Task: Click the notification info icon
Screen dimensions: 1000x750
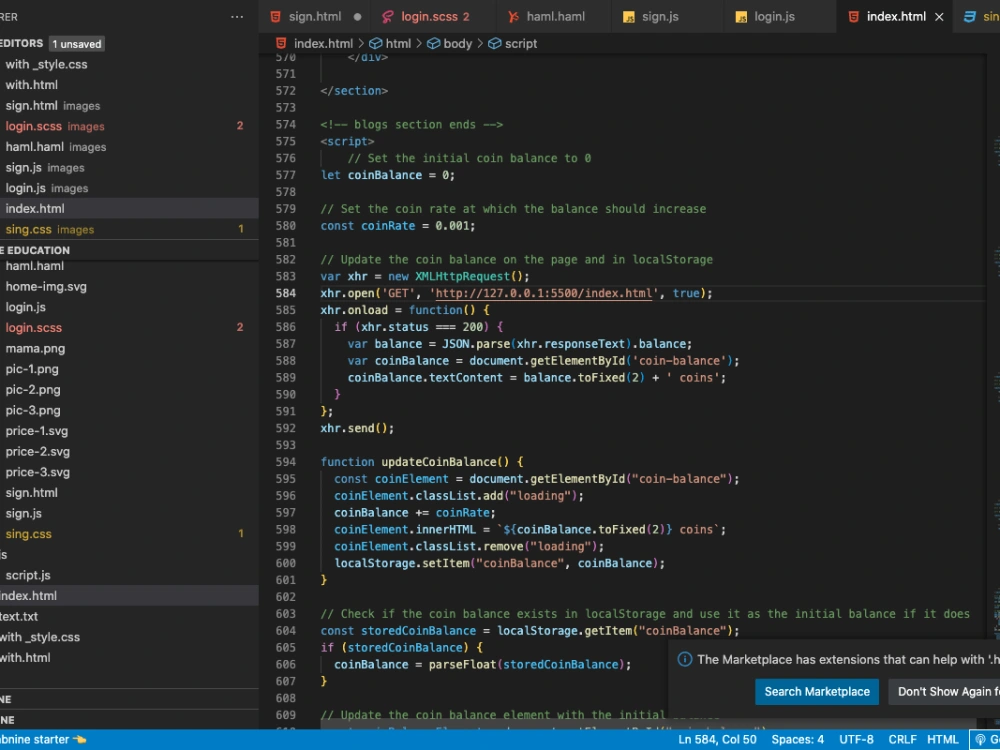Action: pos(684,659)
